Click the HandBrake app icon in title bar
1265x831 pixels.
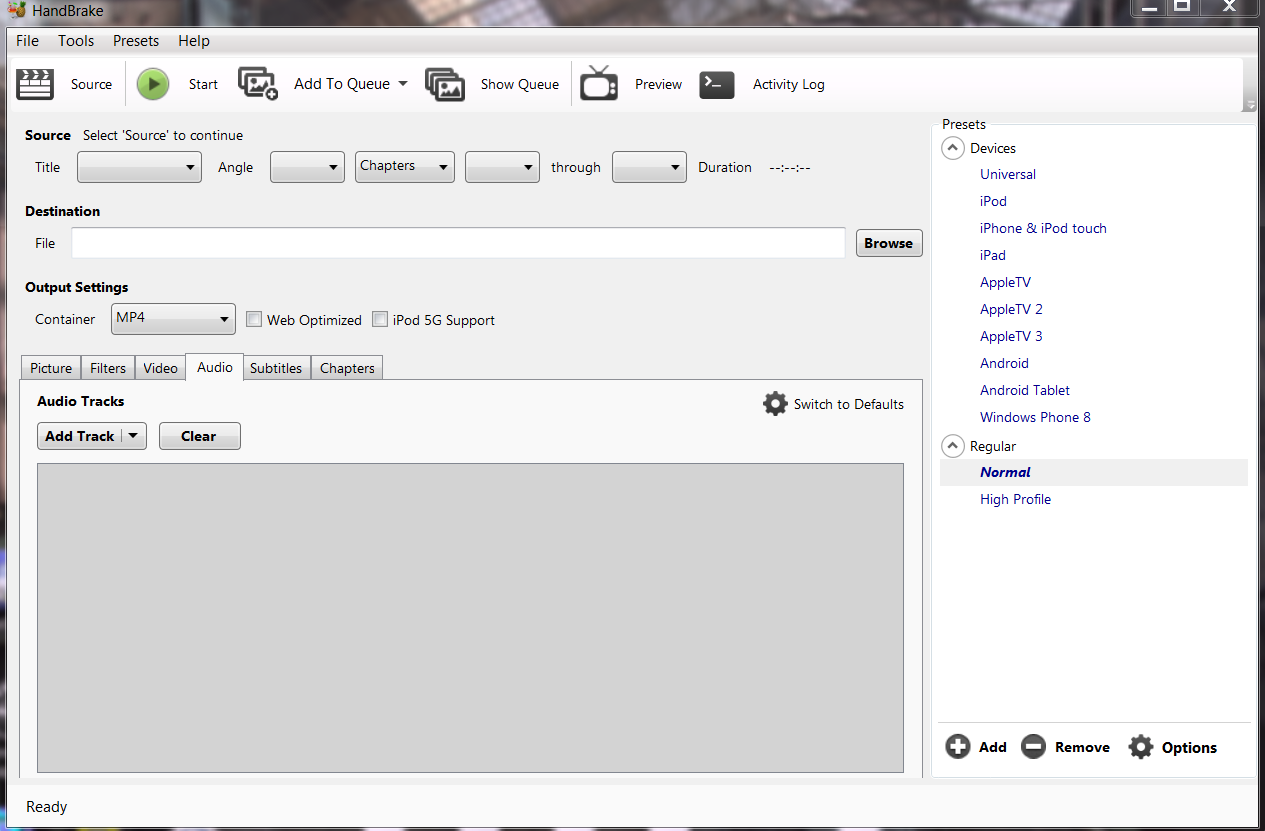pyautogui.click(x=15, y=11)
